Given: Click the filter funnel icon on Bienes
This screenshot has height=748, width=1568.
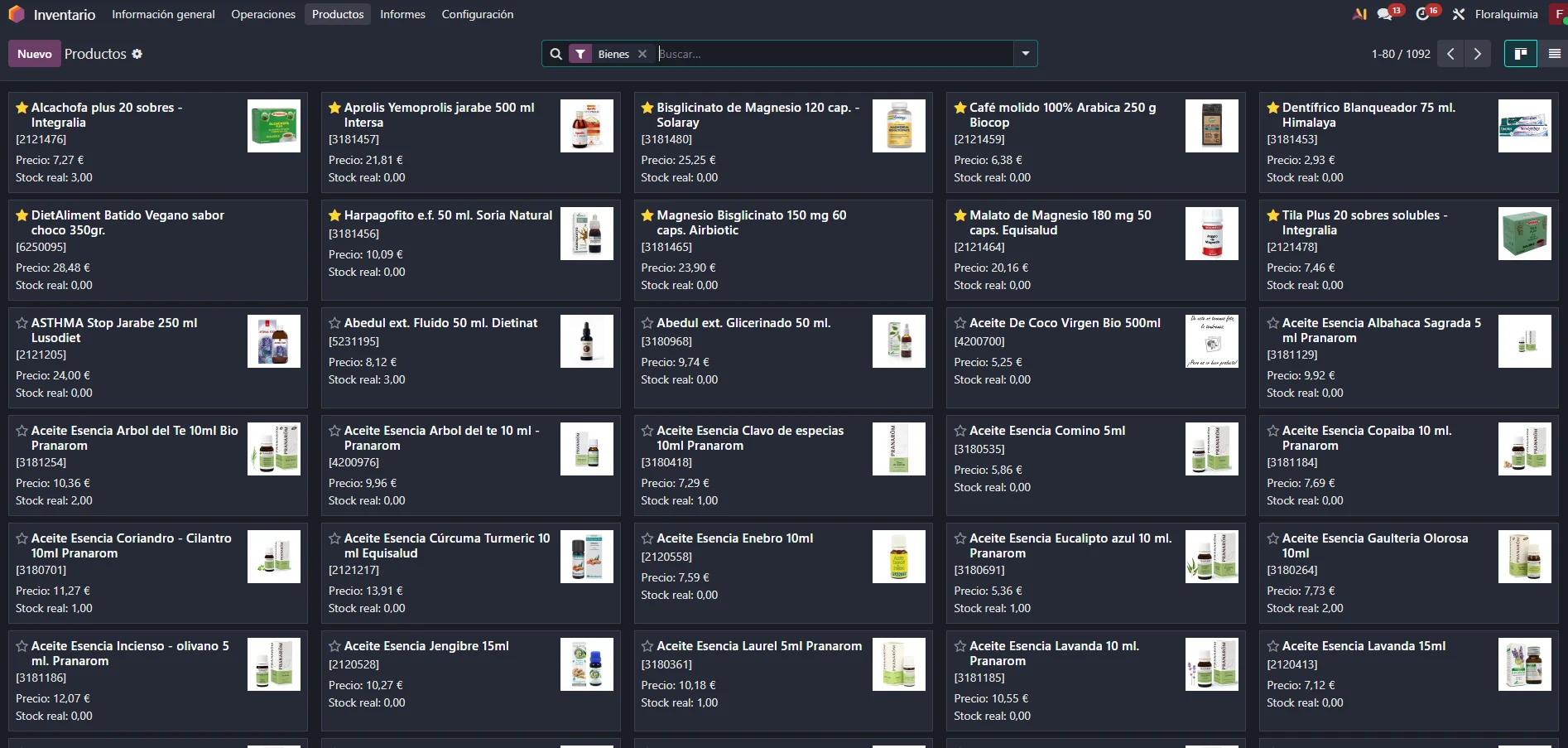Looking at the screenshot, I should 580,54.
